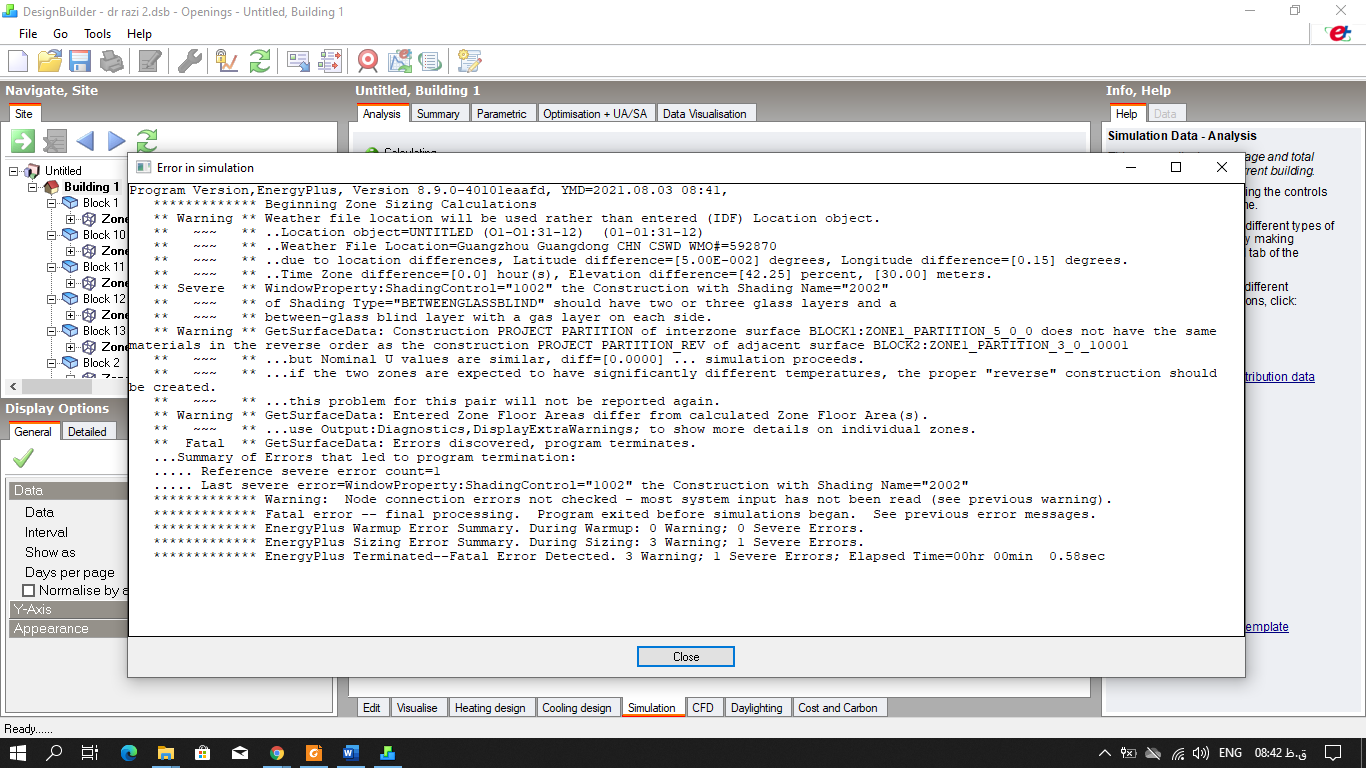Expand the Y-Axis section header

click(x=68, y=609)
